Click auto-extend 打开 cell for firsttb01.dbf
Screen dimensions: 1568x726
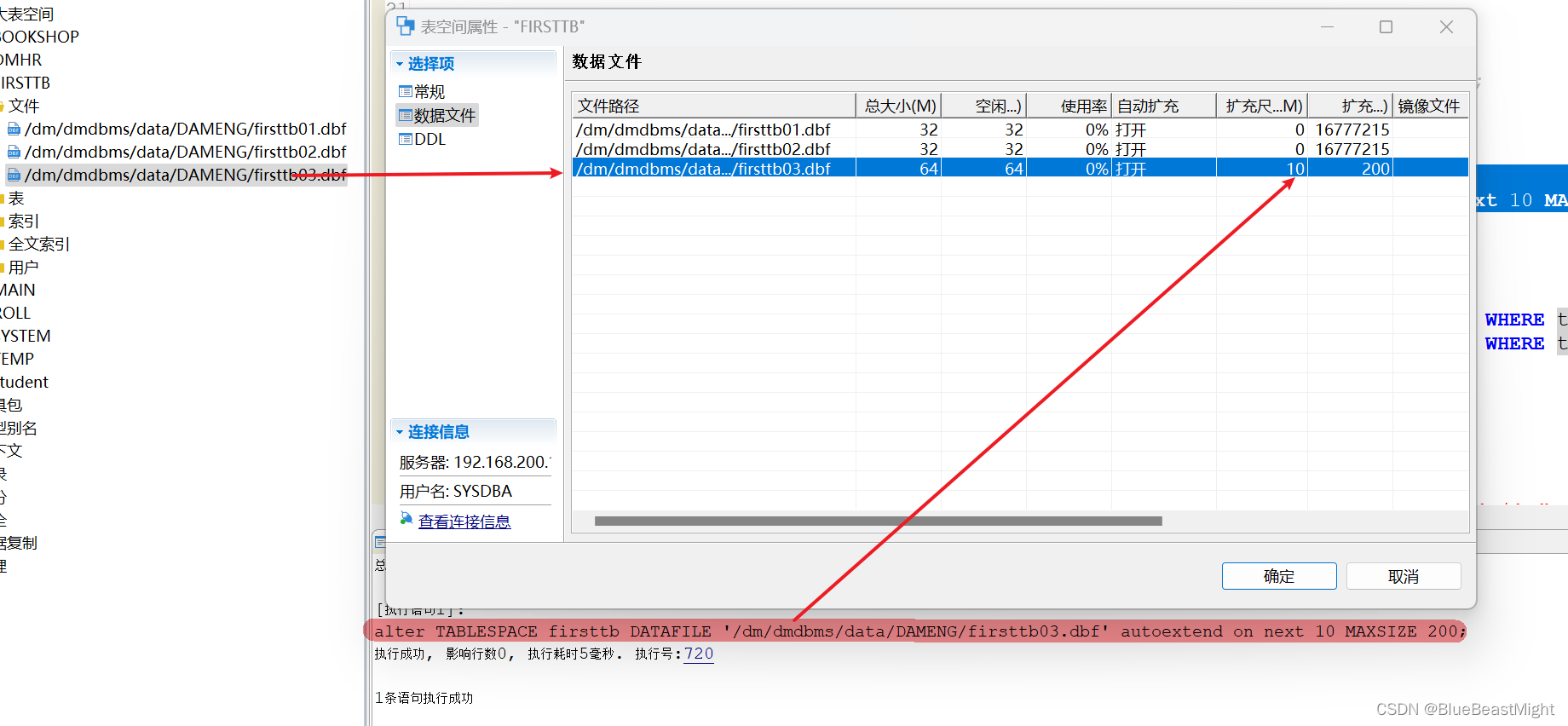pos(1164,130)
